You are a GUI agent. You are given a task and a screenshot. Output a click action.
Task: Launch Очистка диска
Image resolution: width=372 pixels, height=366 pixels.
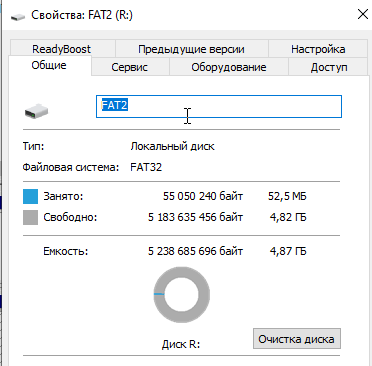(297, 339)
